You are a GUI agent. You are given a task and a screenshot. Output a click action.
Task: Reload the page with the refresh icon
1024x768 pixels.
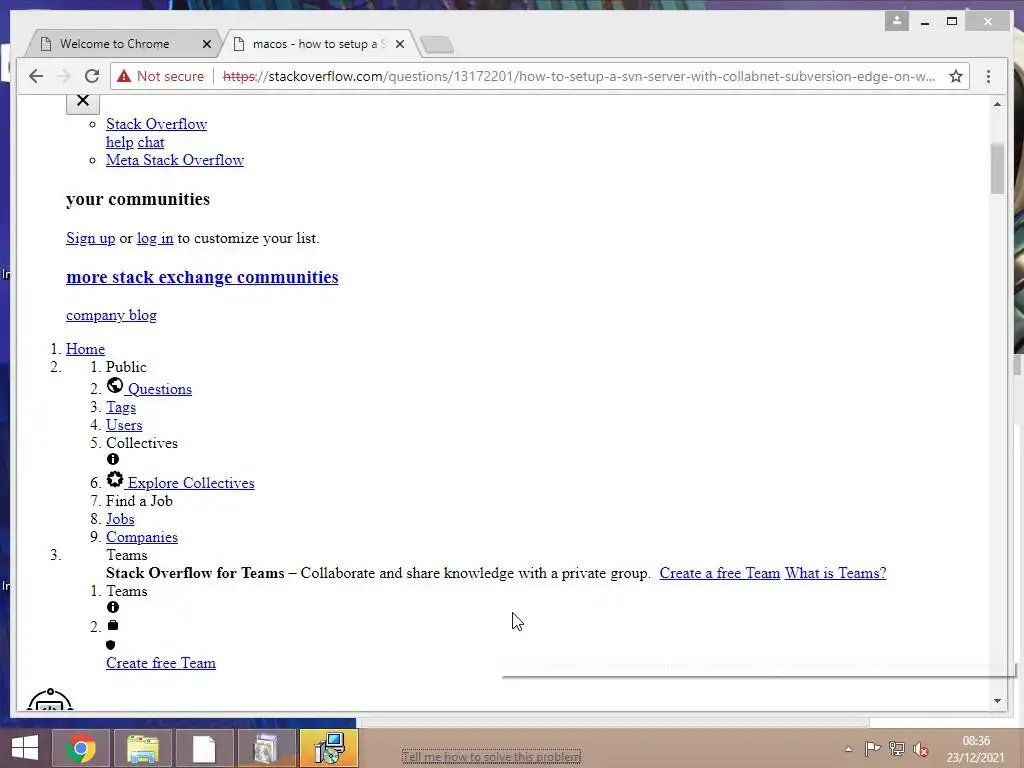tap(92, 76)
